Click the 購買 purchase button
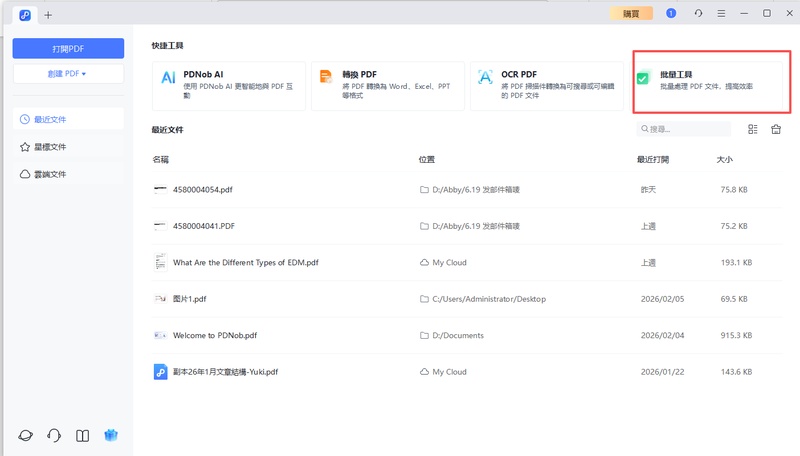This screenshot has height=456, width=800. [x=631, y=13]
